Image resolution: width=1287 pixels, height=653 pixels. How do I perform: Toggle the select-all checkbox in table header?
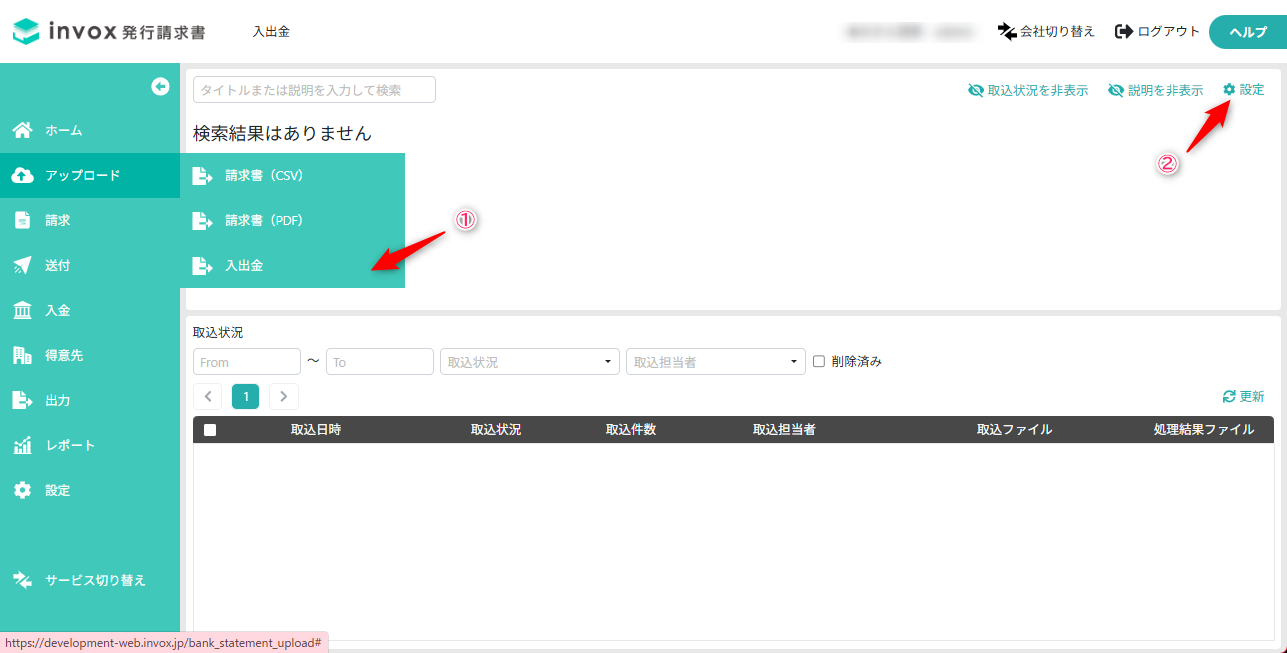(x=210, y=430)
